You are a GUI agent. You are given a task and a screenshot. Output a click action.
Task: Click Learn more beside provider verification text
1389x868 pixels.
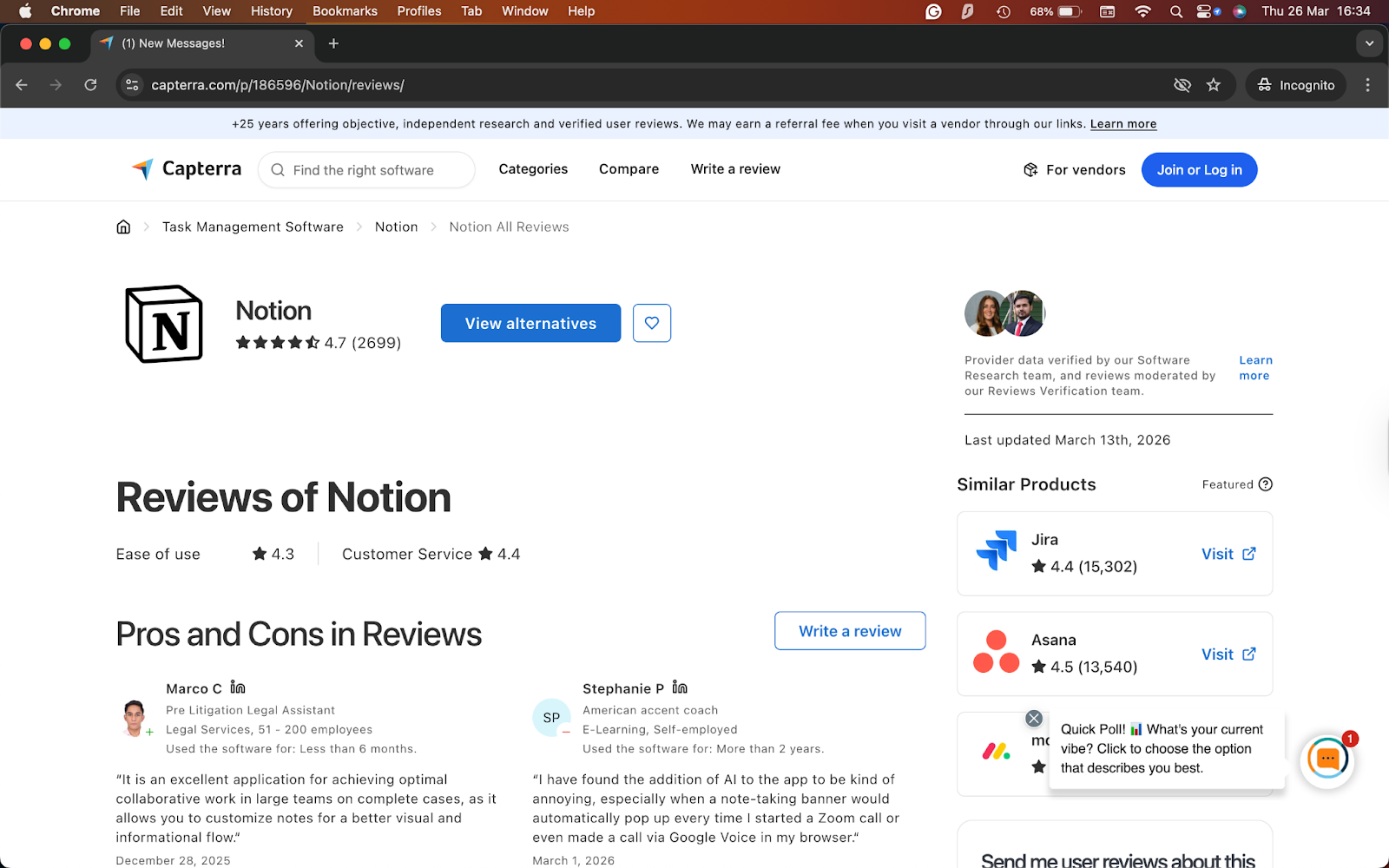pos(1255,368)
